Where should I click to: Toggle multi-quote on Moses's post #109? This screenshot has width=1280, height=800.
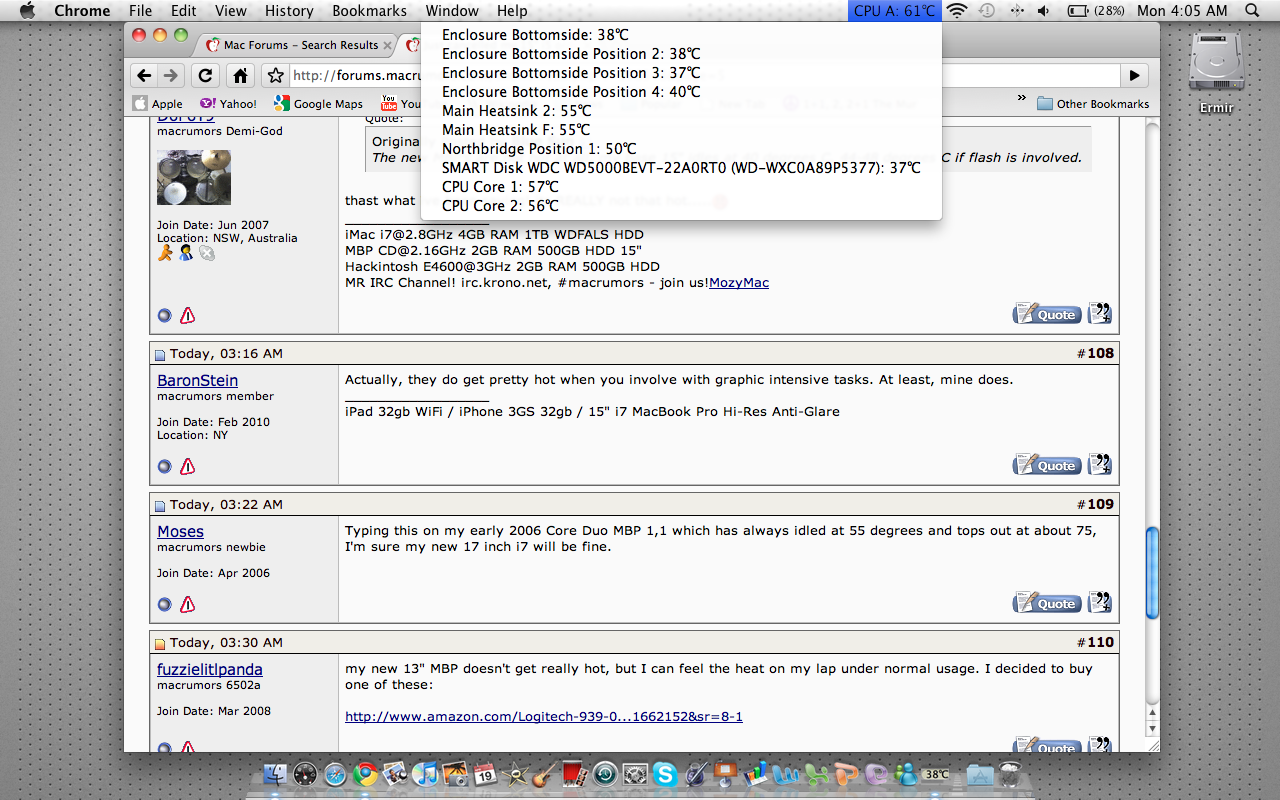point(1100,603)
